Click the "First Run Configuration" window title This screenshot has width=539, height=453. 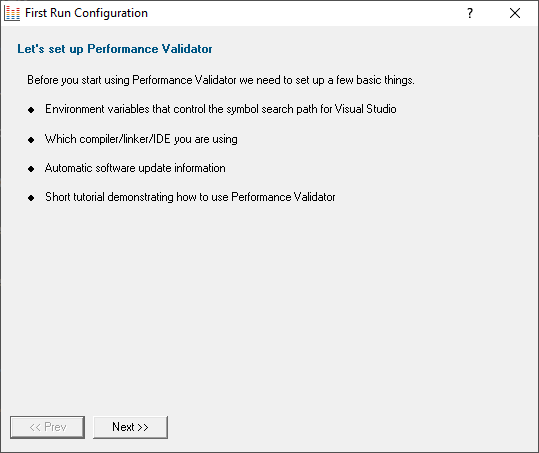pos(86,13)
